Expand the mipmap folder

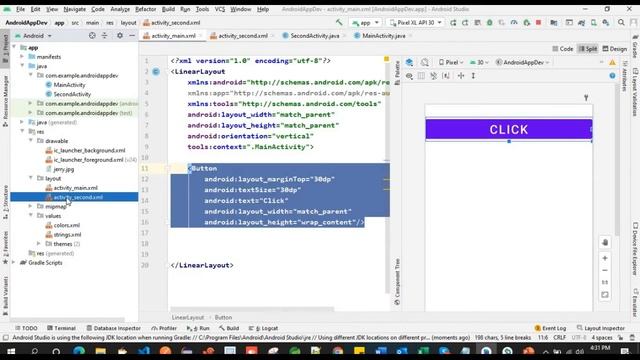point(31,207)
